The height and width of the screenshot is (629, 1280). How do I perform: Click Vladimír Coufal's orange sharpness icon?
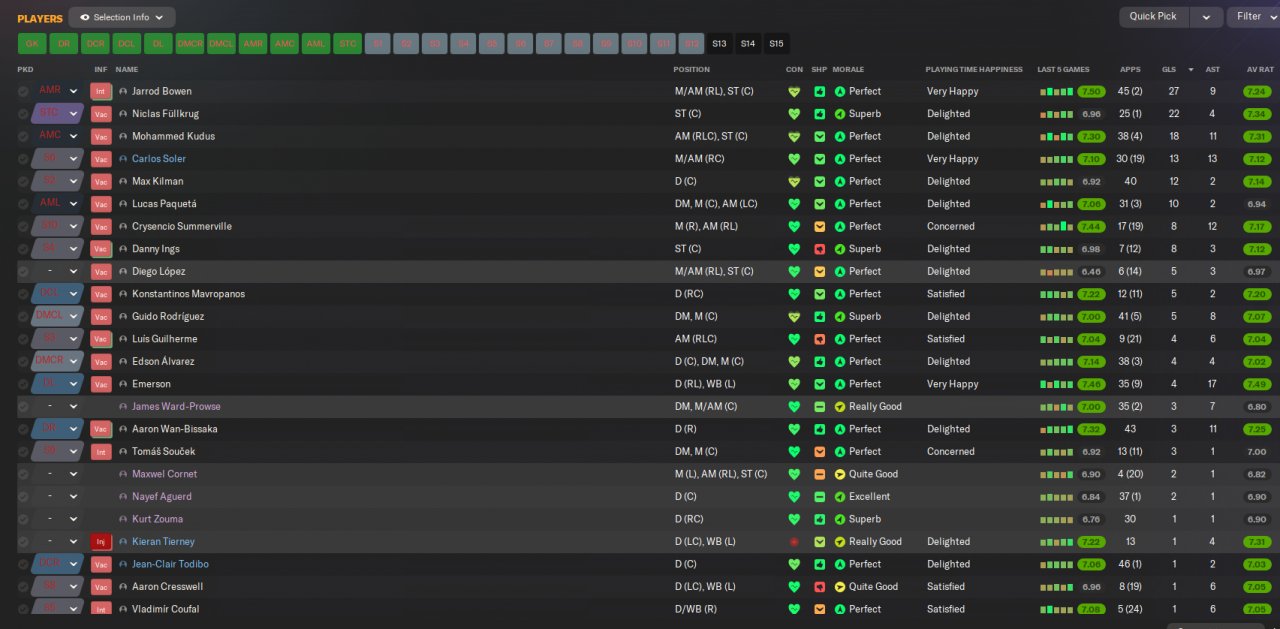tap(820, 609)
